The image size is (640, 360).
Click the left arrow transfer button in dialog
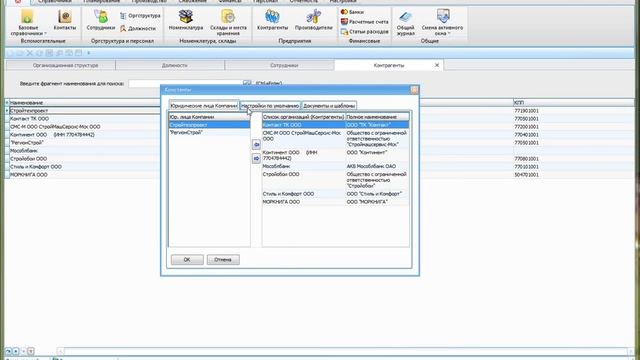(x=256, y=144)
